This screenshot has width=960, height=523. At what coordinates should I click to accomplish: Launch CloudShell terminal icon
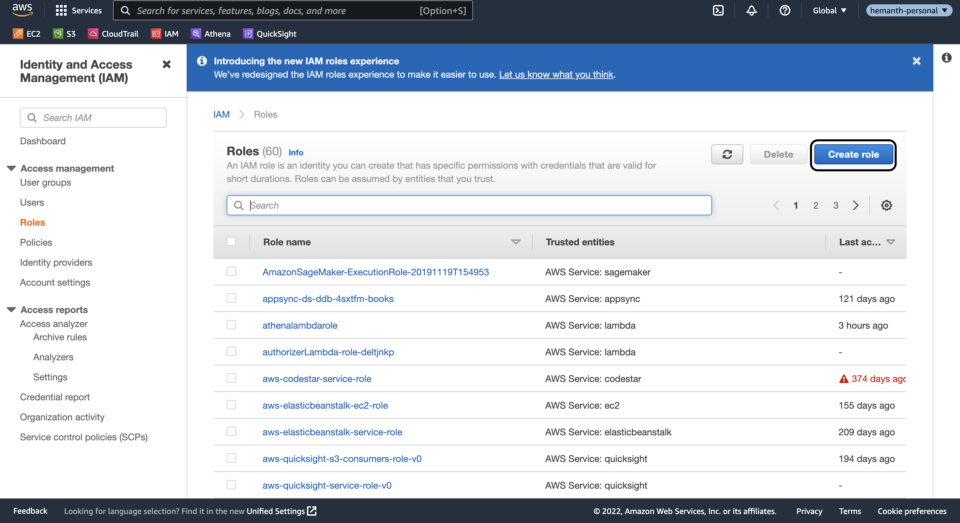pos(718,10)
